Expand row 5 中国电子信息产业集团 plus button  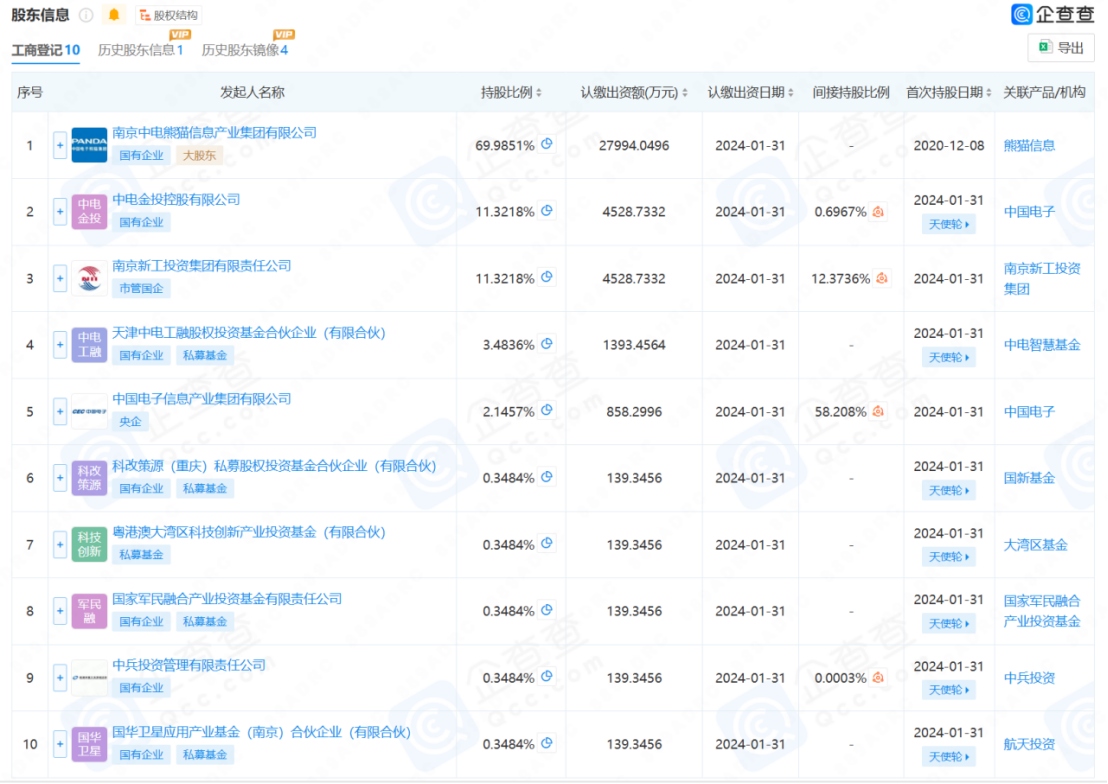point(60,411)
